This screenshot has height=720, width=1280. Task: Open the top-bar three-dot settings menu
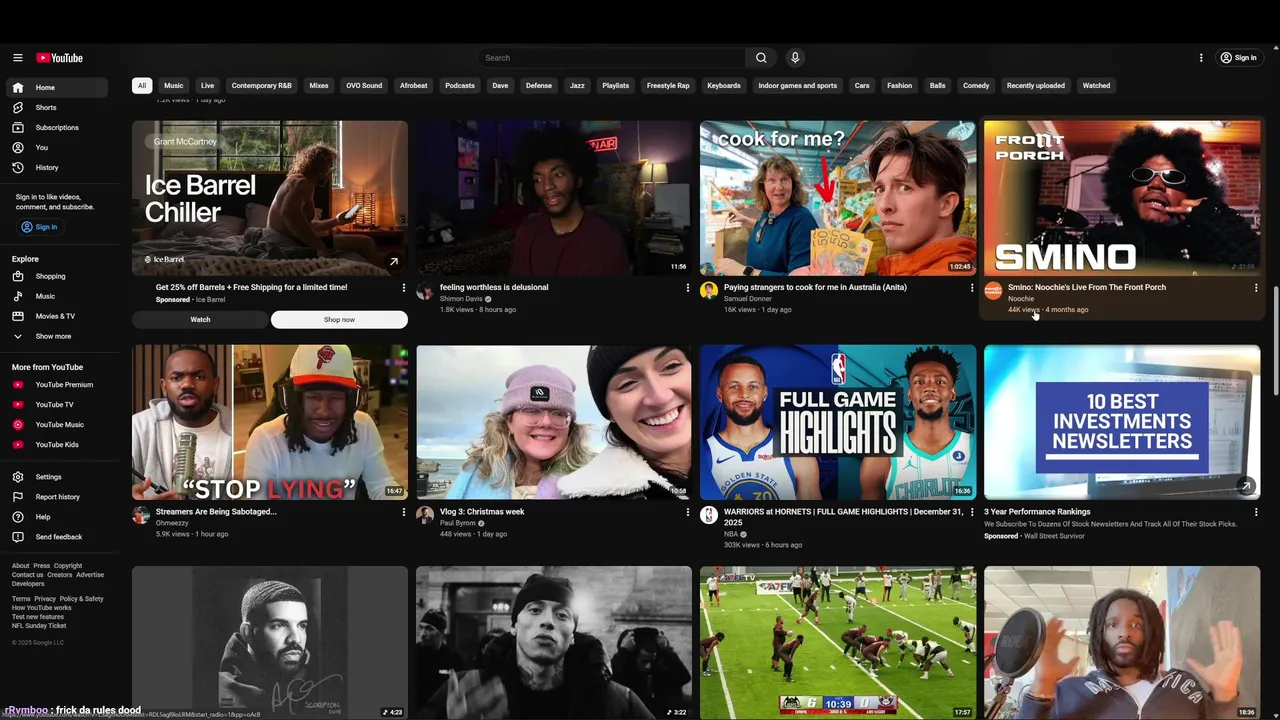pos(1201,58)
